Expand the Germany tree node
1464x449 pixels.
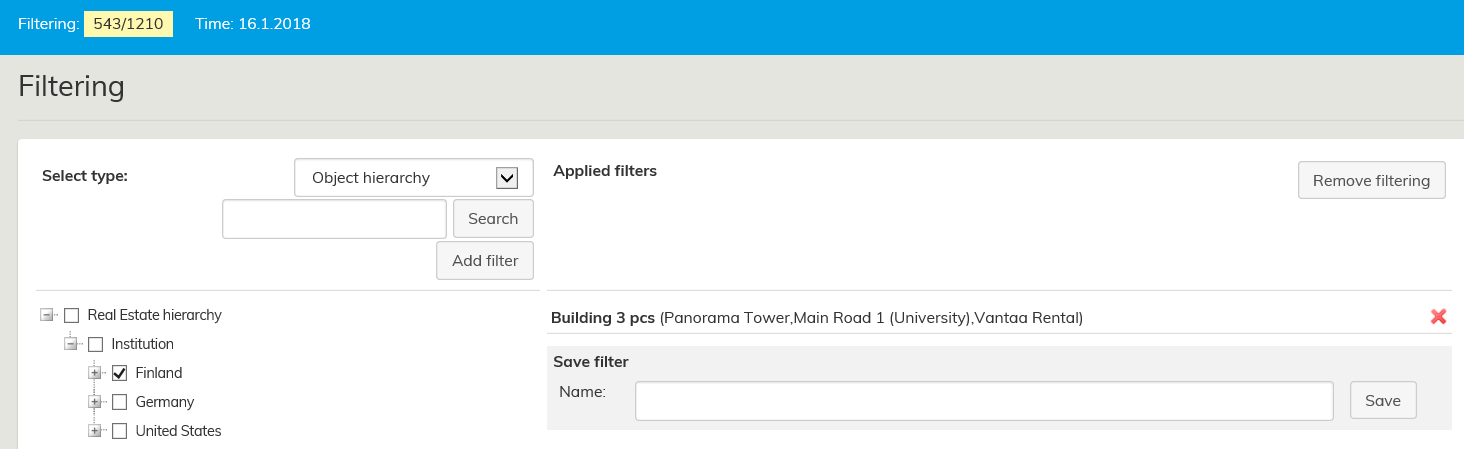(95, 402)
